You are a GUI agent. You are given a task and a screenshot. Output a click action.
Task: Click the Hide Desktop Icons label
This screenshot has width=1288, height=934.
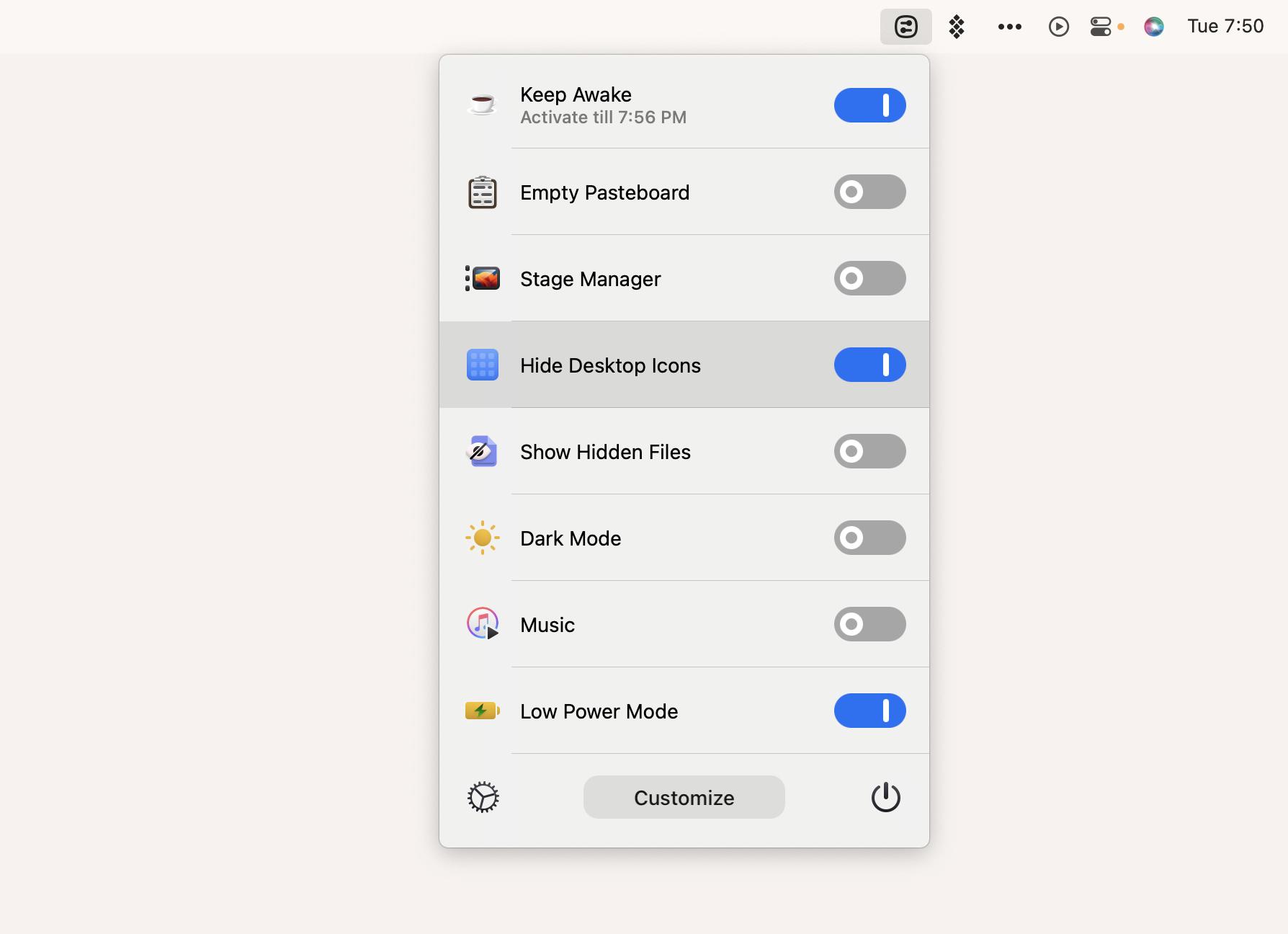[610, 365]
